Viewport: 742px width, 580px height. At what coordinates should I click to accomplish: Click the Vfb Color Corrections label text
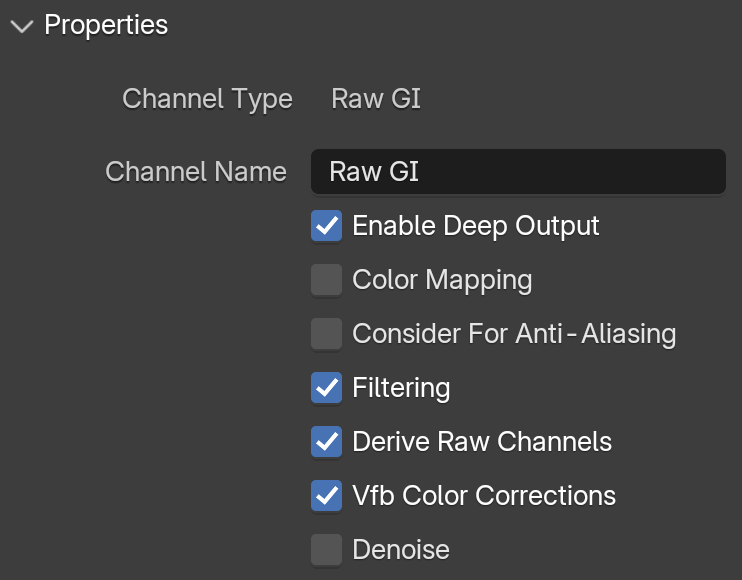[x=484, y=495]
